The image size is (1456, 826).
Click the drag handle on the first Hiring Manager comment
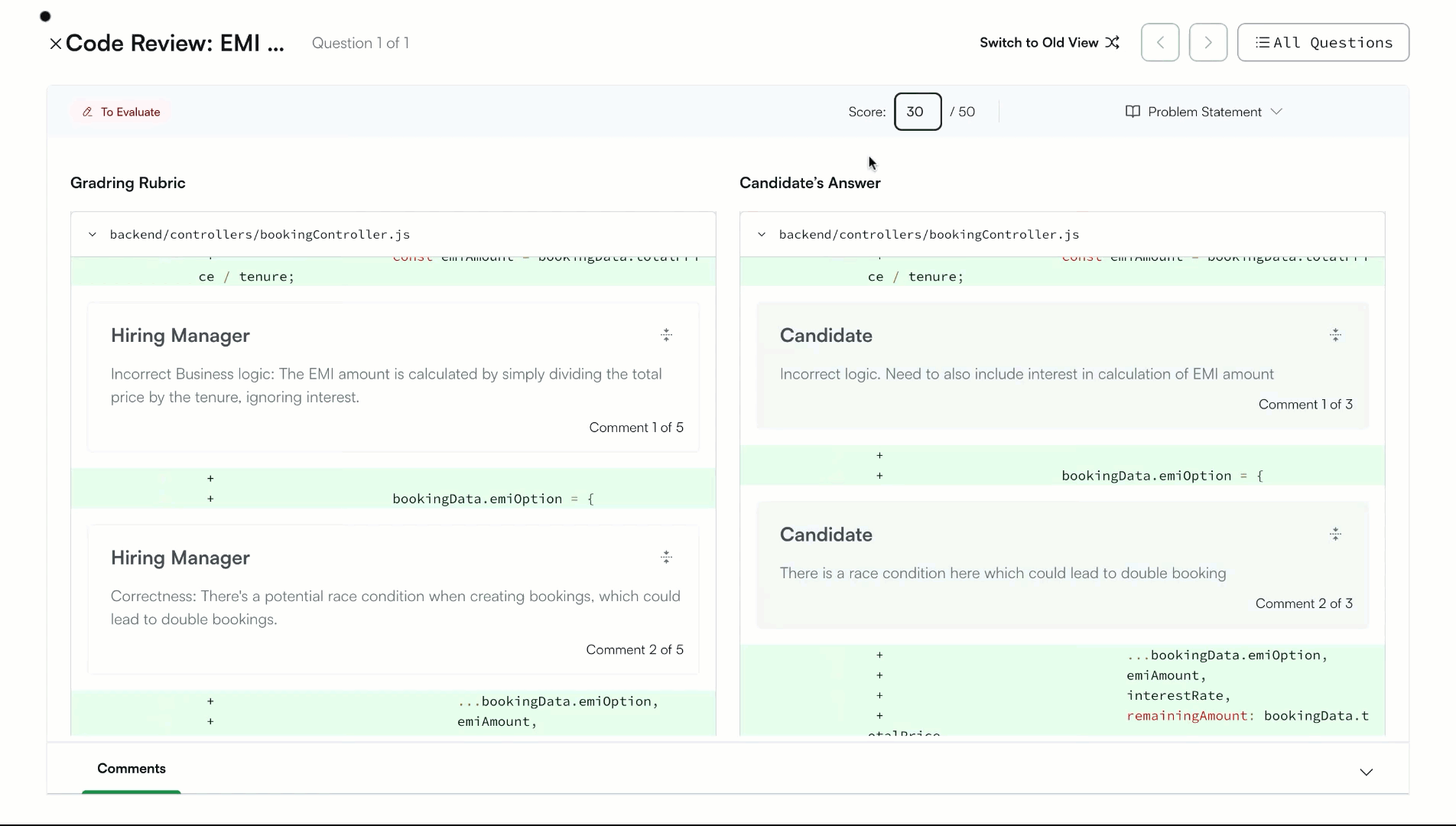[666, 335]
